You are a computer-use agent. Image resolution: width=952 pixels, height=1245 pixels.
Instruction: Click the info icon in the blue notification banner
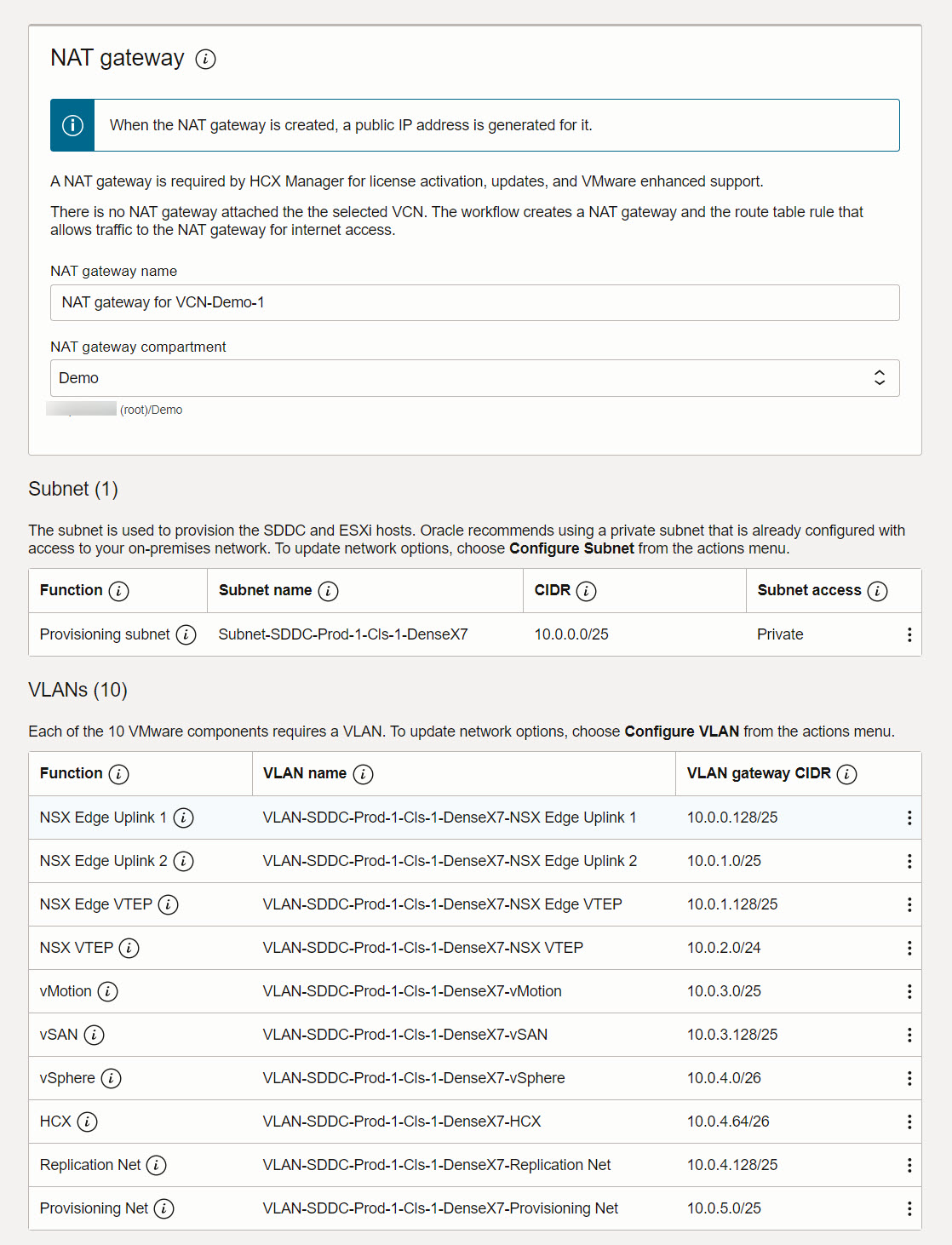[72, 124]
